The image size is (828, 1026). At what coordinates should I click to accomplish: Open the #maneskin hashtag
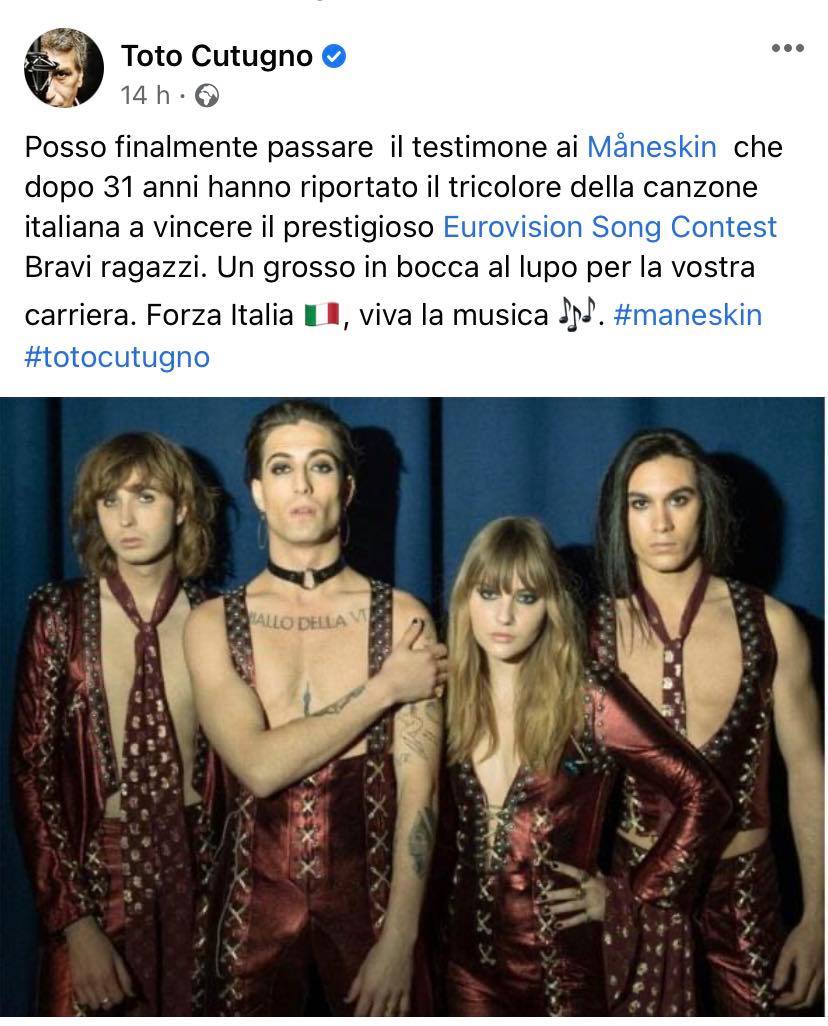(688, 315)
